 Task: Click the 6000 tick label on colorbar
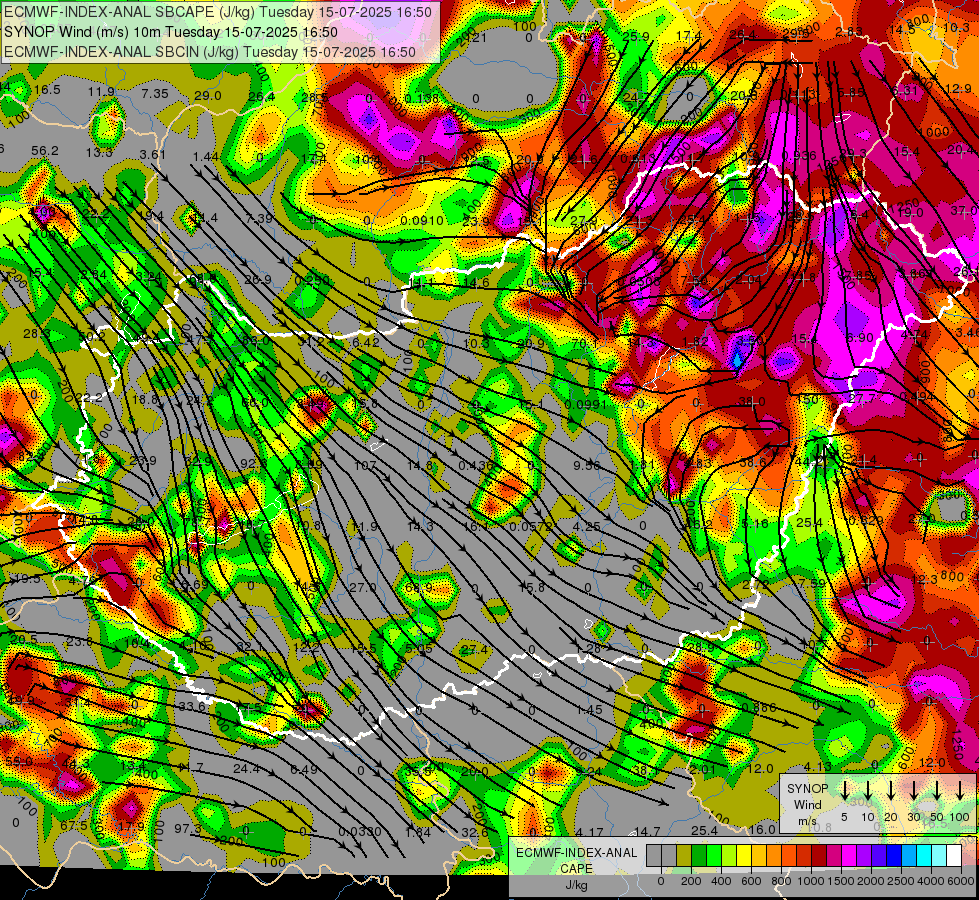coord(961,881)
